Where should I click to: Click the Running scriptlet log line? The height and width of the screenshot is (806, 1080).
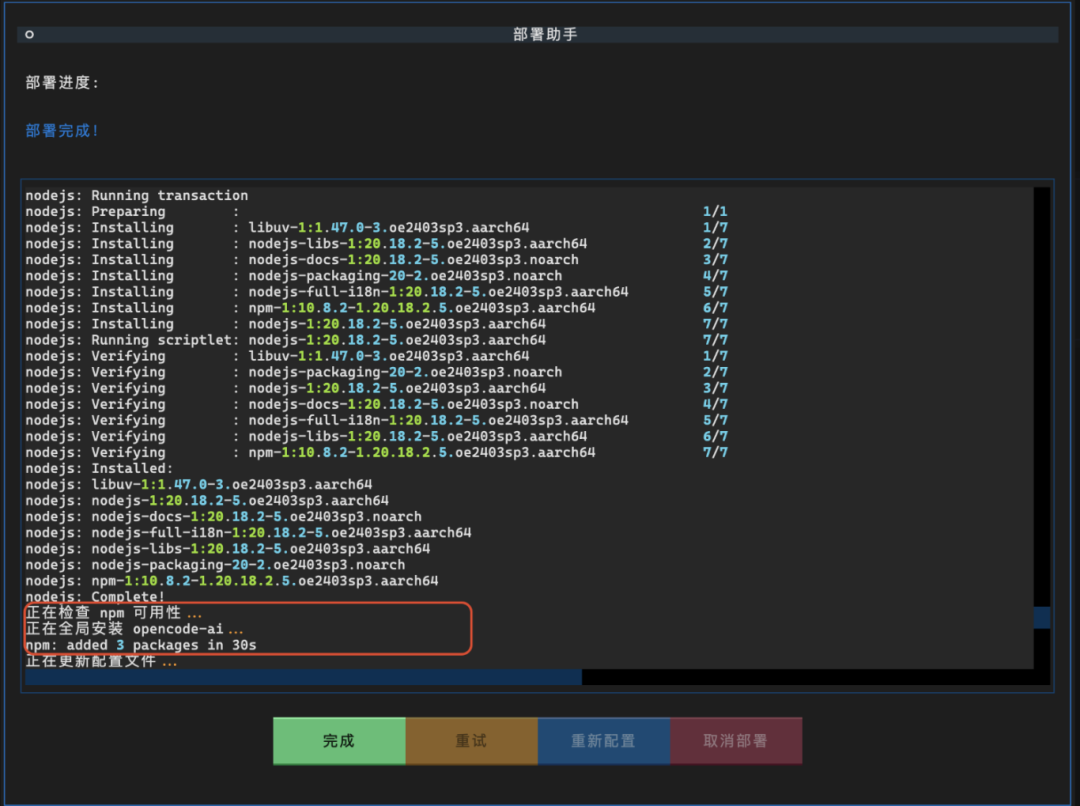coord(376,340)
